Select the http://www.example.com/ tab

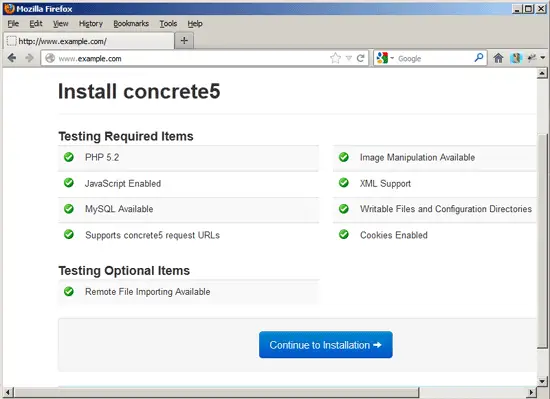(89, 41)
